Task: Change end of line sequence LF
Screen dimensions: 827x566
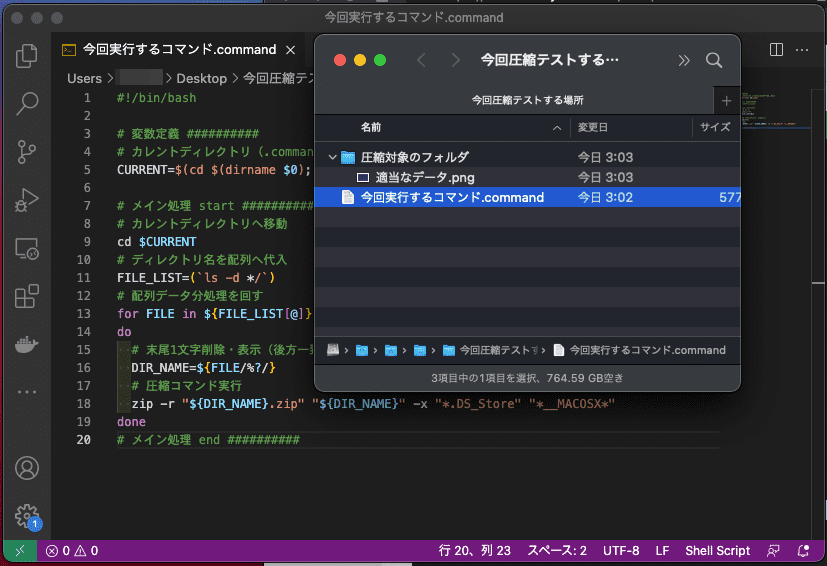Action: coord(662,551)
